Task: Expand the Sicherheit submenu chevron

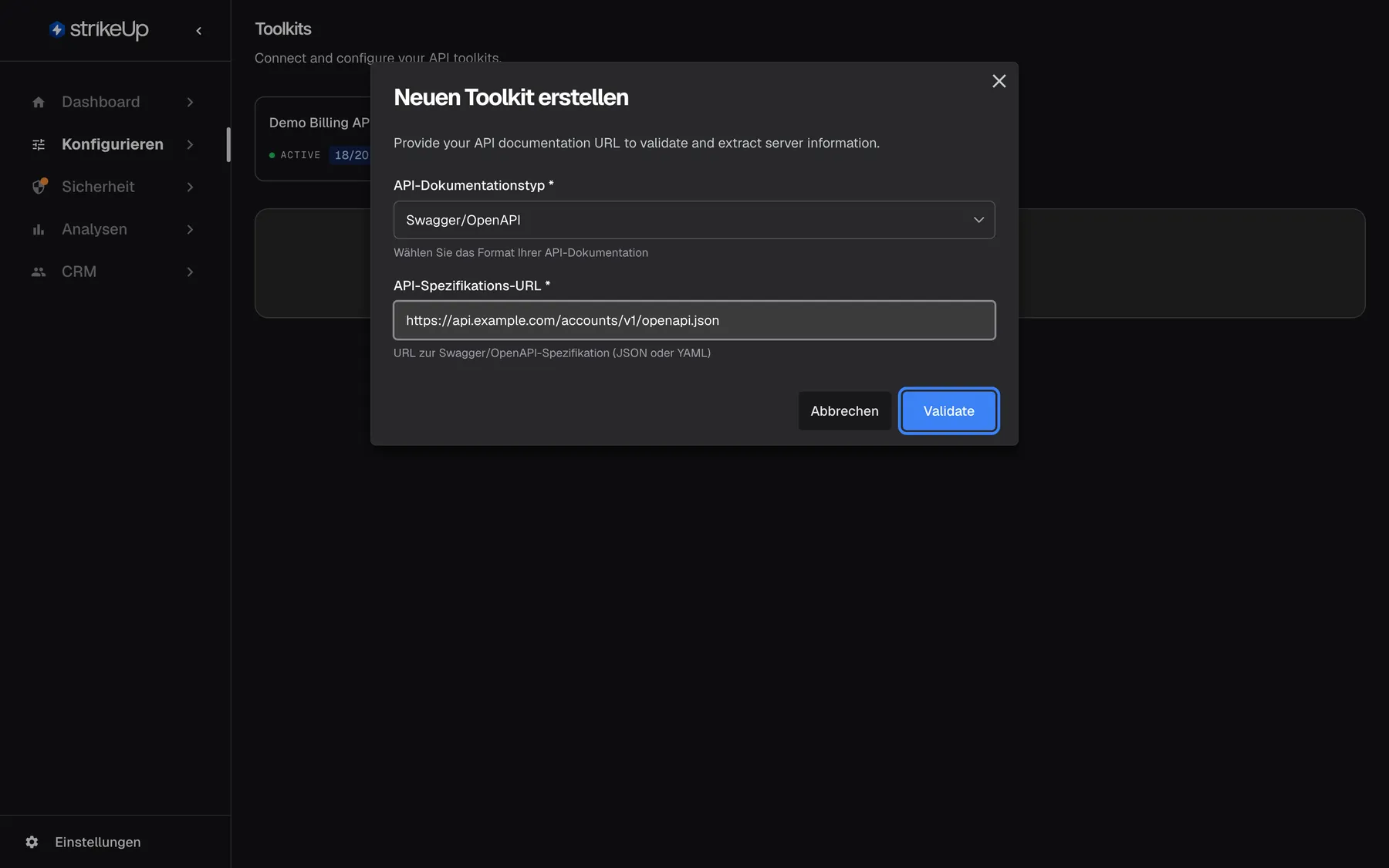Action: (x=190, y=187)
